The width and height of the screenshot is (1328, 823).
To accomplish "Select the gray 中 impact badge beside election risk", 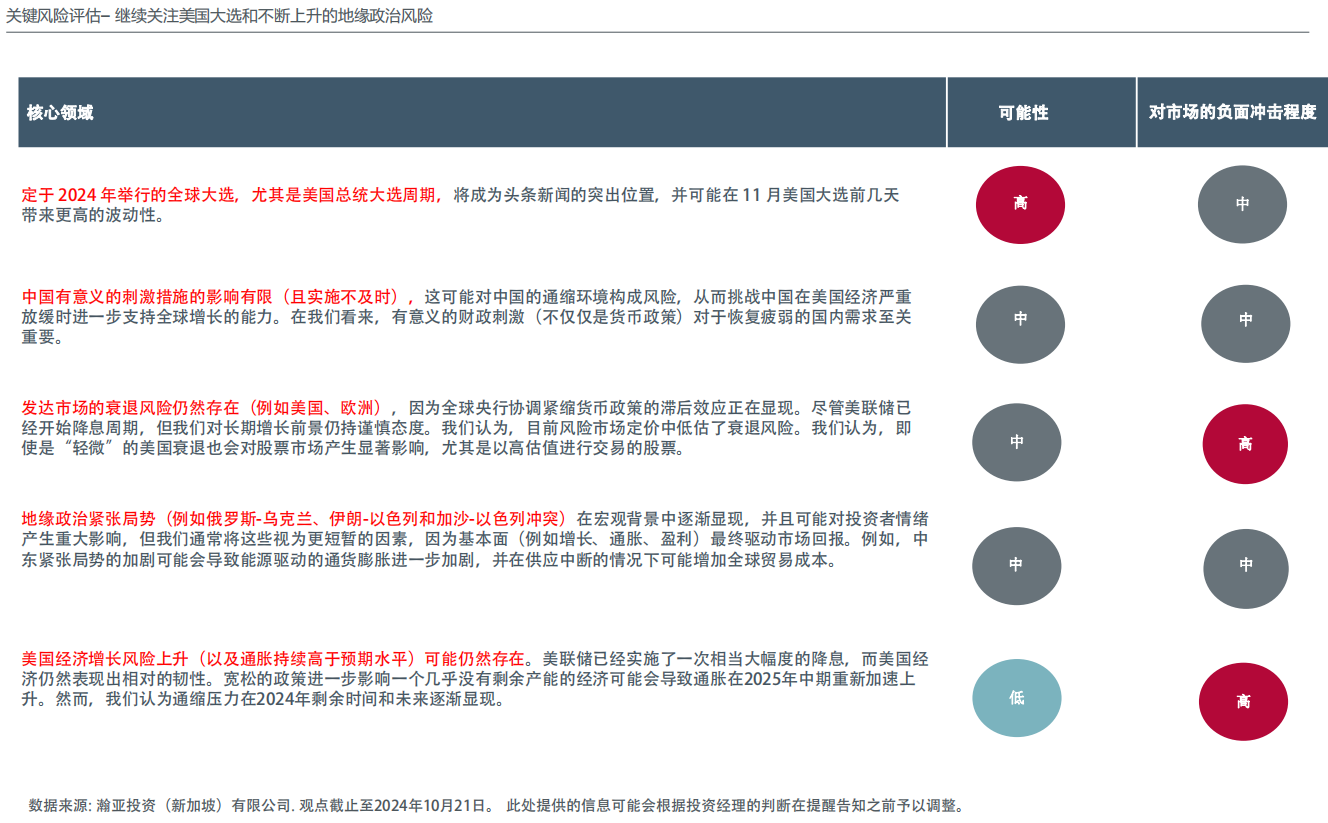I will click(x=1243, y=204).
